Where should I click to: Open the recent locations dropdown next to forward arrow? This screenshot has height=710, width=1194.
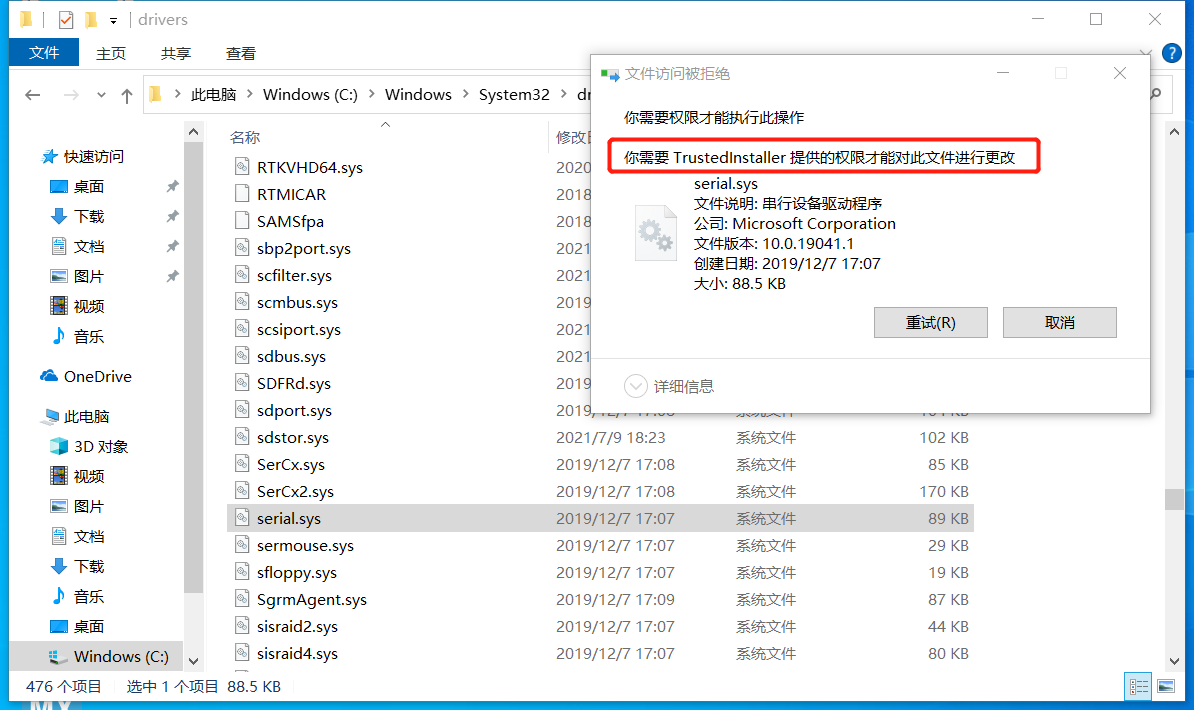(x=100, y=94)
